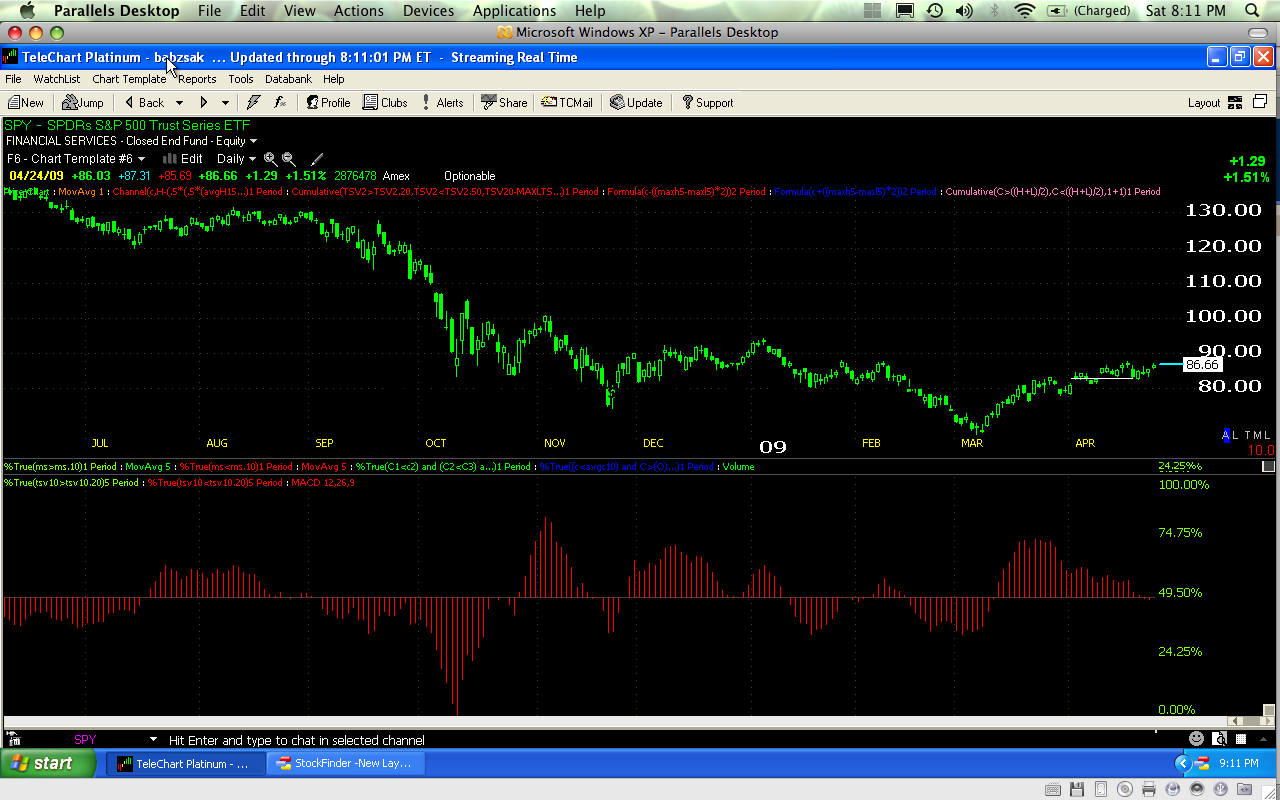Click the Layout grid icon
The height and width of the screenshot is (800, 1280).
1235,102
